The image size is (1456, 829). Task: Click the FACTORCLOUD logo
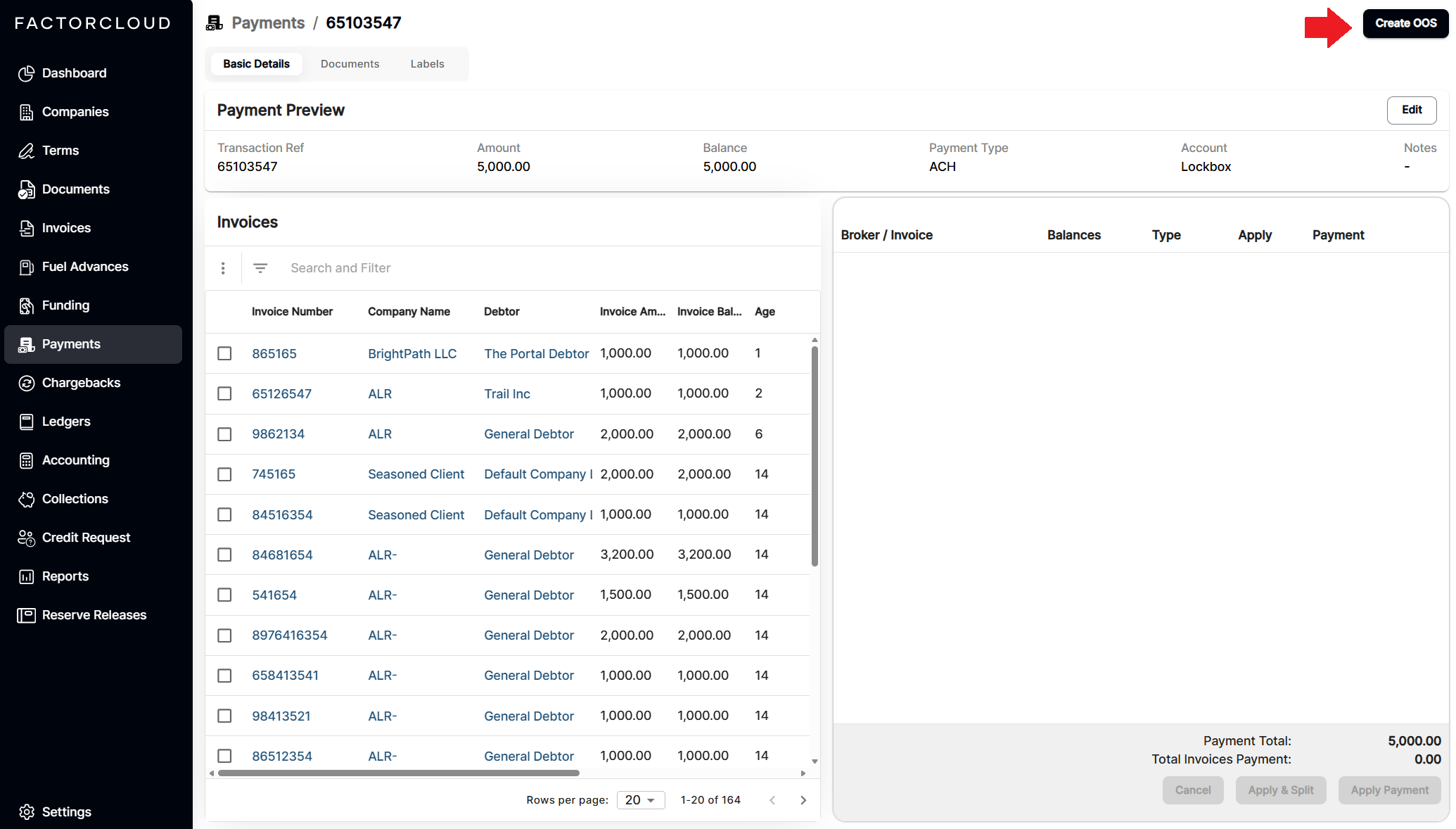pos(93,23)
